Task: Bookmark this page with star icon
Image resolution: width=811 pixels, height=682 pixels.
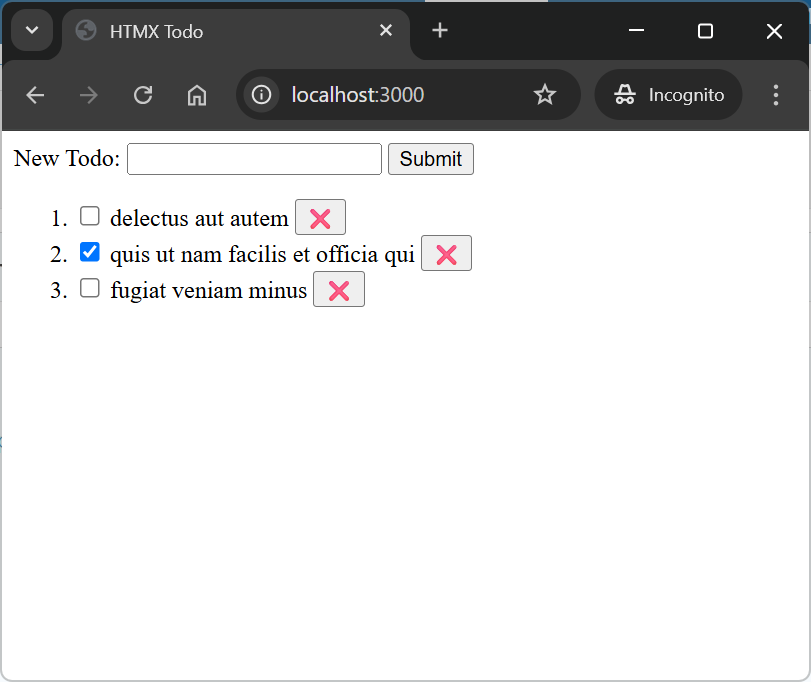Action: pos(545,95)
